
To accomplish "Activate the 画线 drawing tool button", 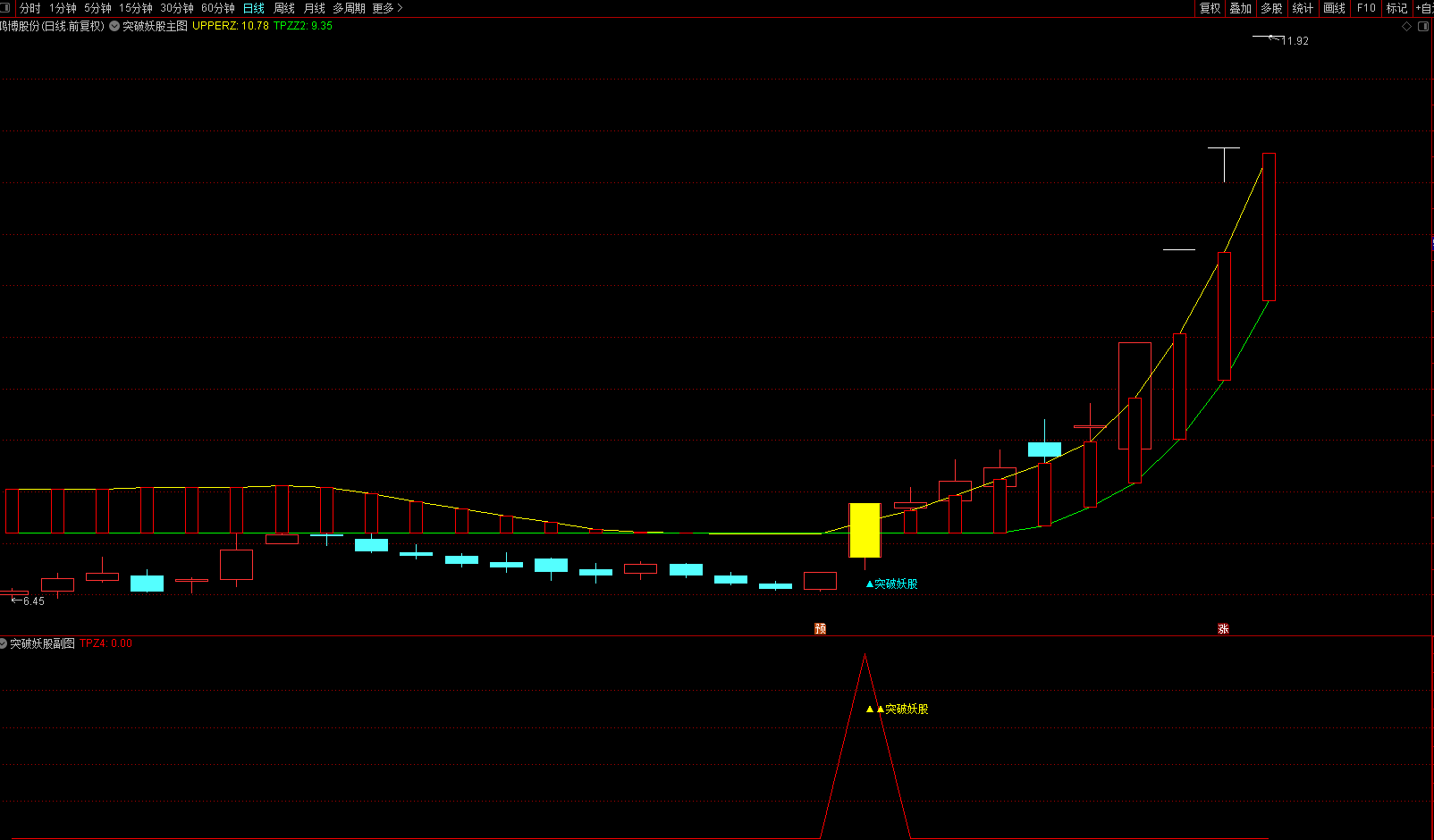I will point(1334,8).
